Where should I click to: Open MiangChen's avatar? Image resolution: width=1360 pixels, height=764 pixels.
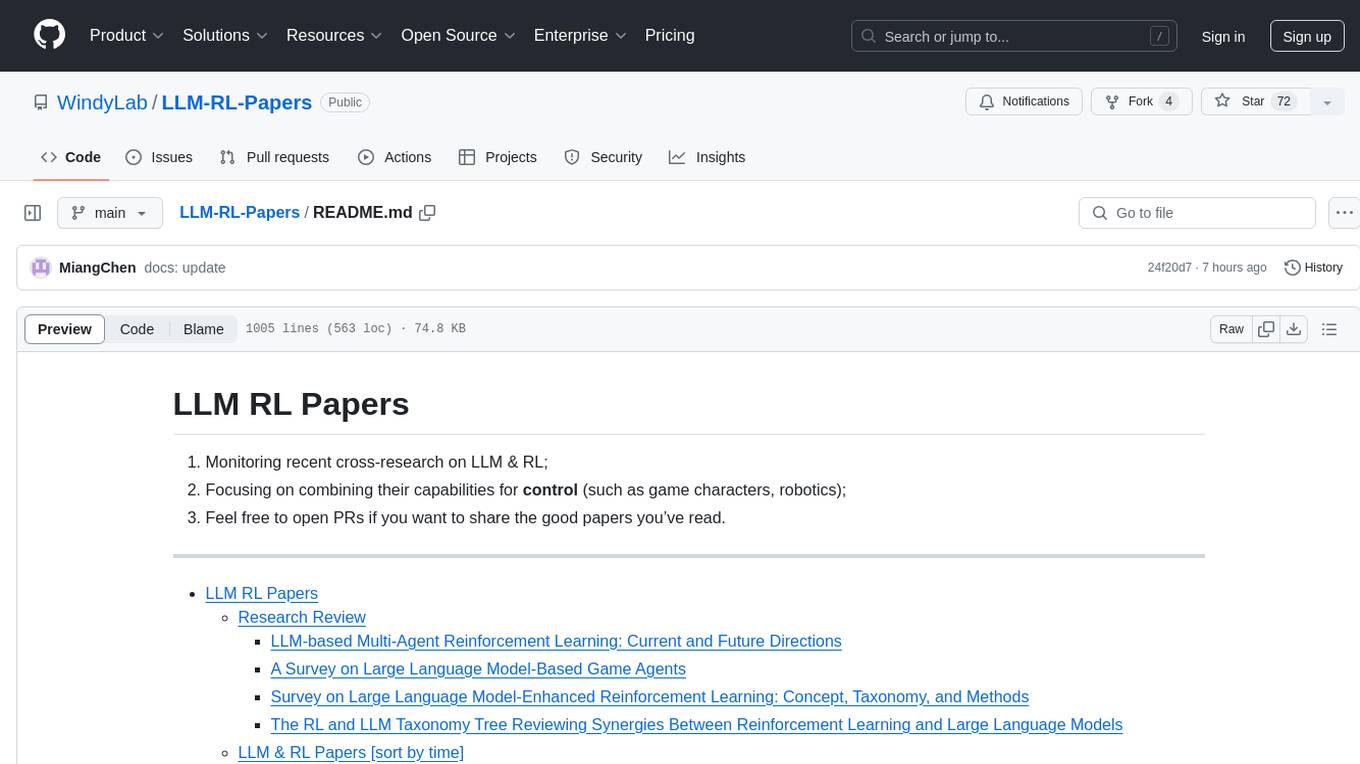coord(41,267)
